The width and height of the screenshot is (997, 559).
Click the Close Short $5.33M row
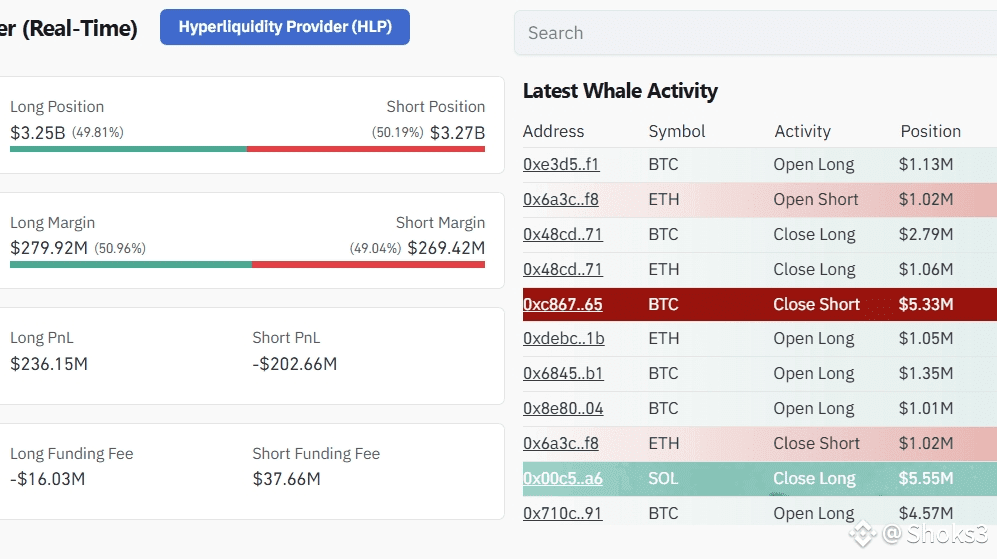pyautogui.click(x=760, y=305)
